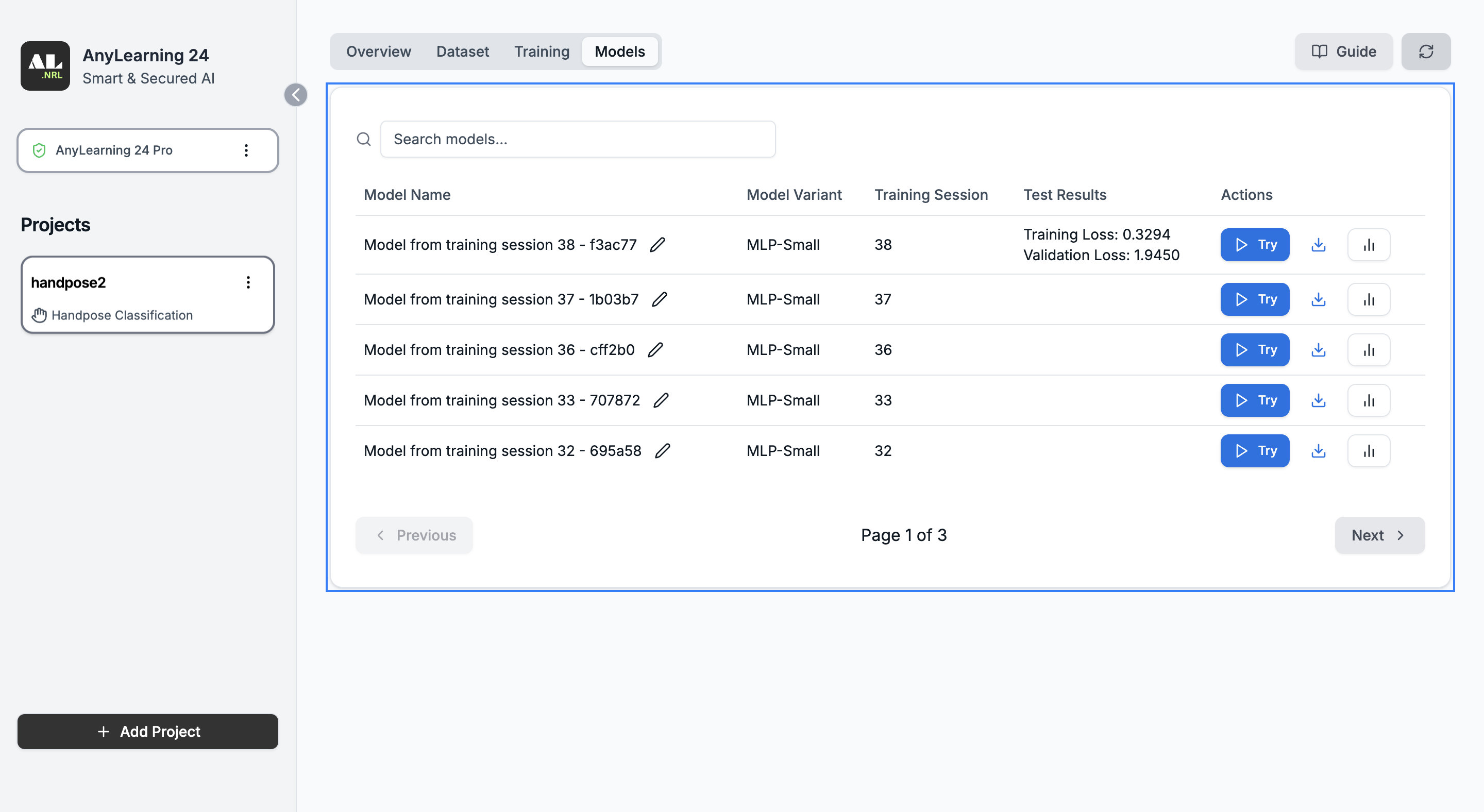This screenshot has height=812, width=1484.
Task: Click the search magnifier icon
Action: tap(363, 139)
